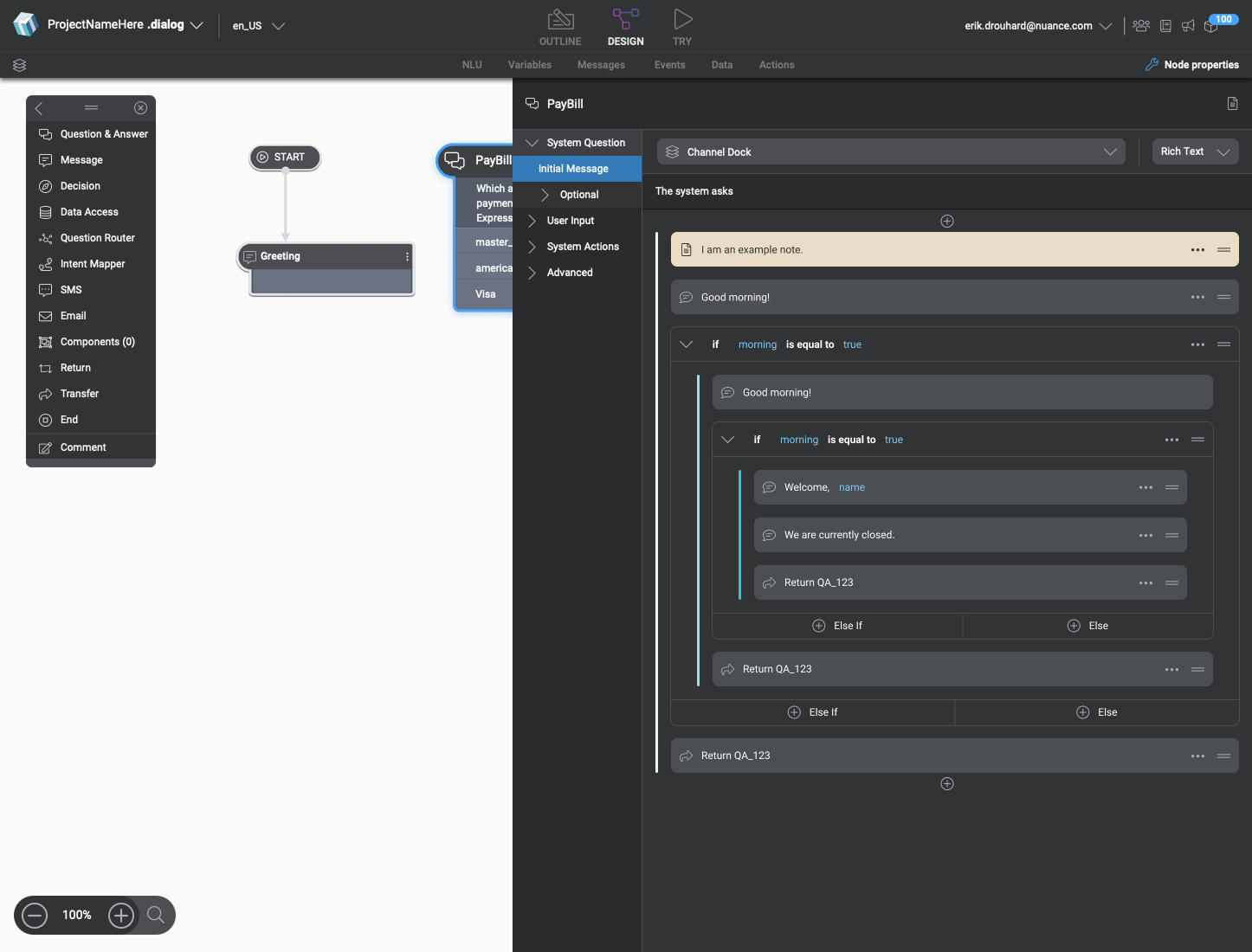
Task: Click the START node on the canvas
Action: [x=285, y=158]
